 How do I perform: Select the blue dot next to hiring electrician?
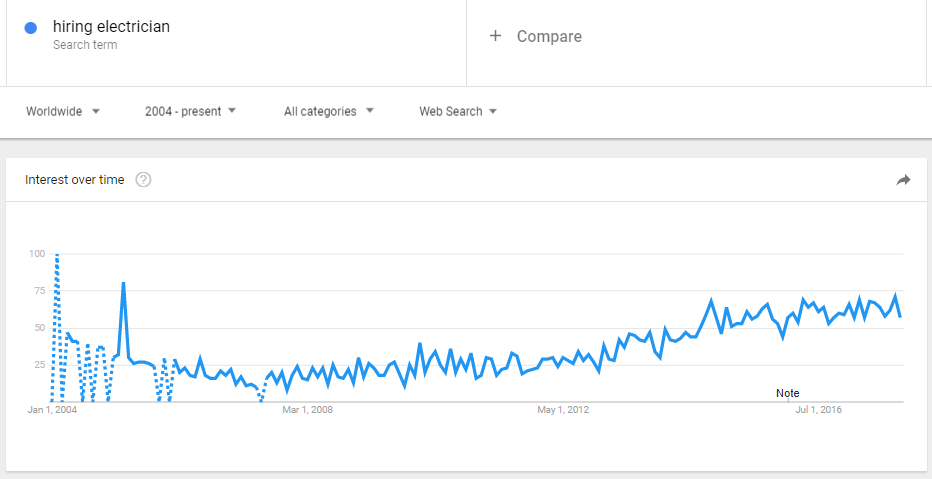(31, 27)
